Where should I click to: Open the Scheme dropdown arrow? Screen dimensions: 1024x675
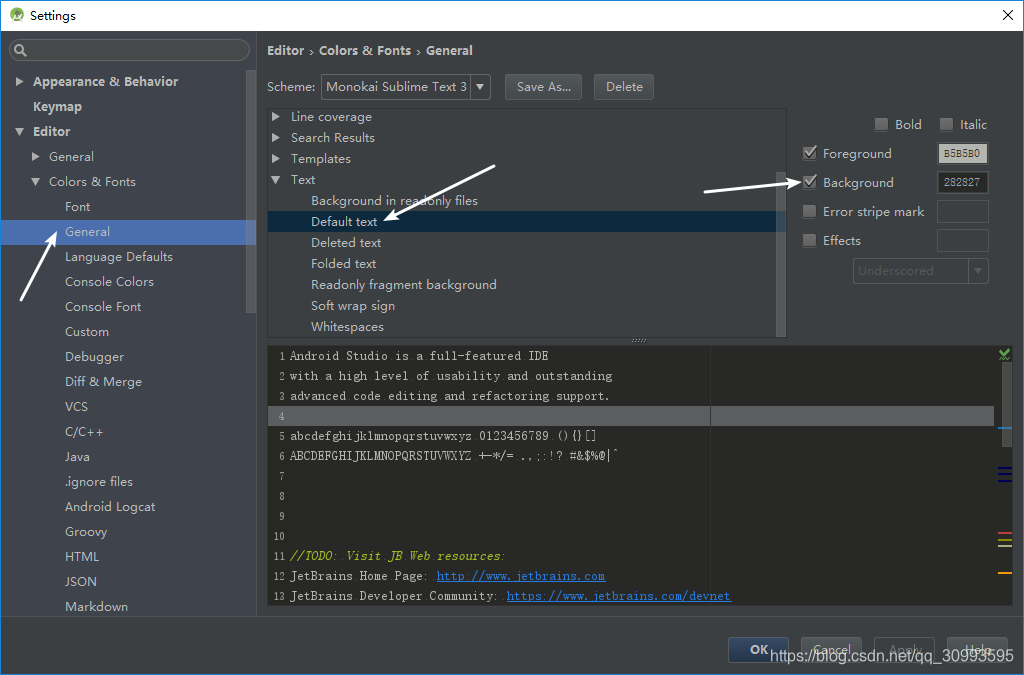(x=480, y=87)
